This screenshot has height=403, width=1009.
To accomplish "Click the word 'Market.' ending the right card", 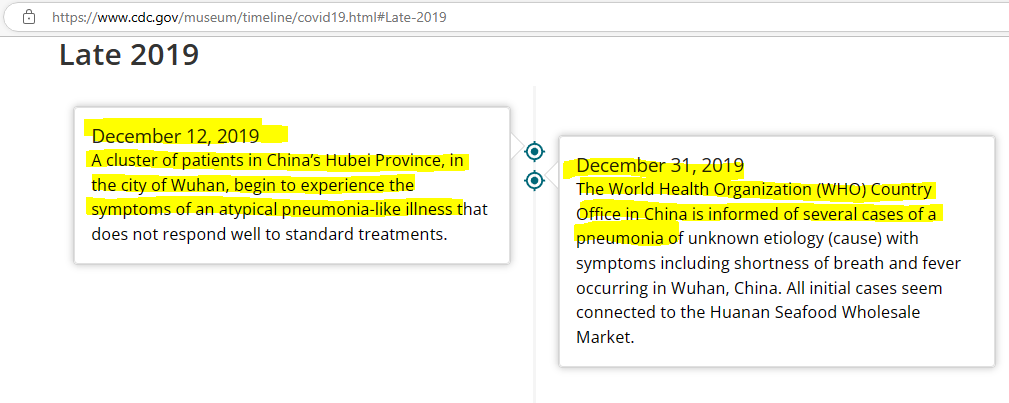I will coord(606,337).
